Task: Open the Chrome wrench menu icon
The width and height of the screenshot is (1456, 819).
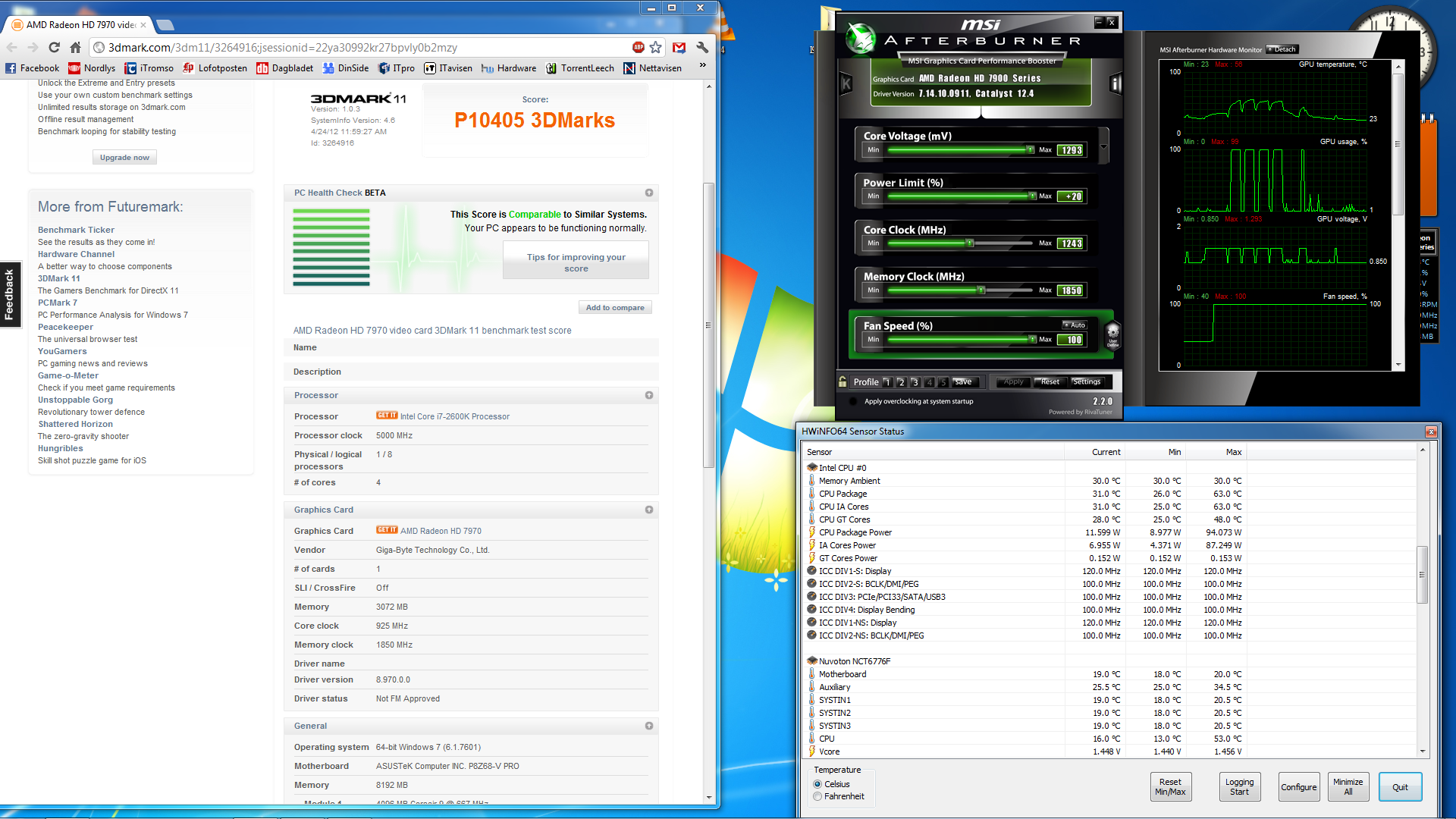Action: (702, 48)
